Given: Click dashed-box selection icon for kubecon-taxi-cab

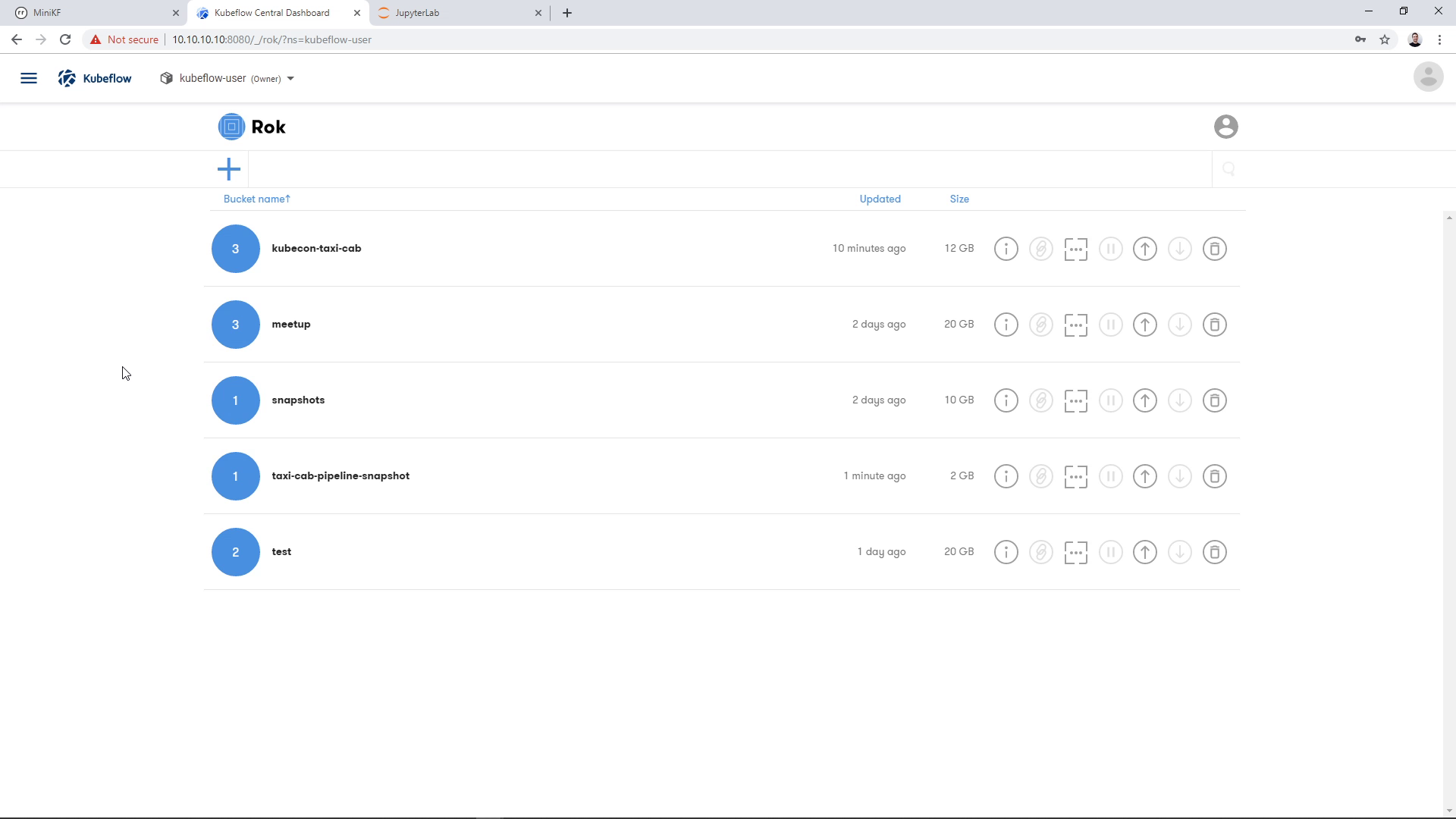Looking at the screenshot, I should pos(1075,249).
